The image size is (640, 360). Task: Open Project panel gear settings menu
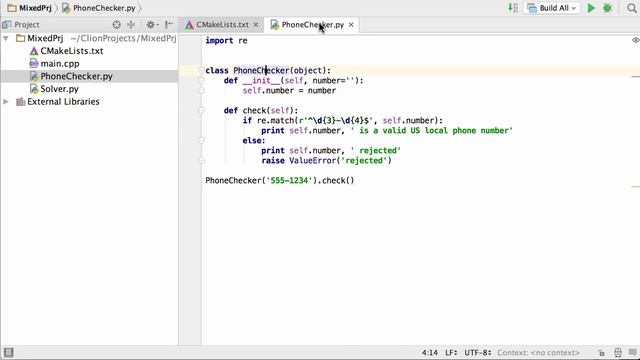[x=152, y=24]
